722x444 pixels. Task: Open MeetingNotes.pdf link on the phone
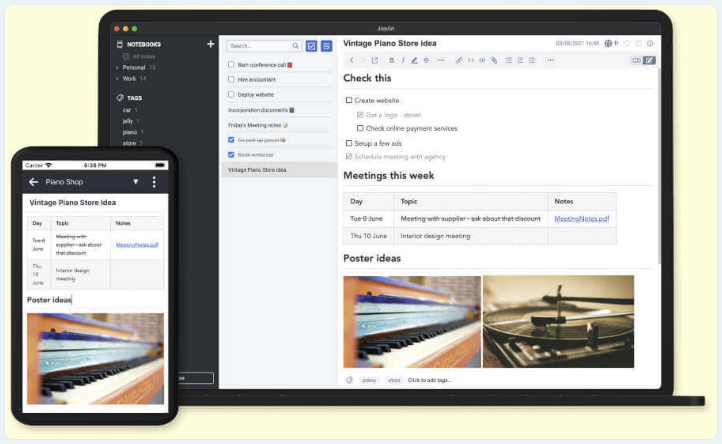pos(137,245)
